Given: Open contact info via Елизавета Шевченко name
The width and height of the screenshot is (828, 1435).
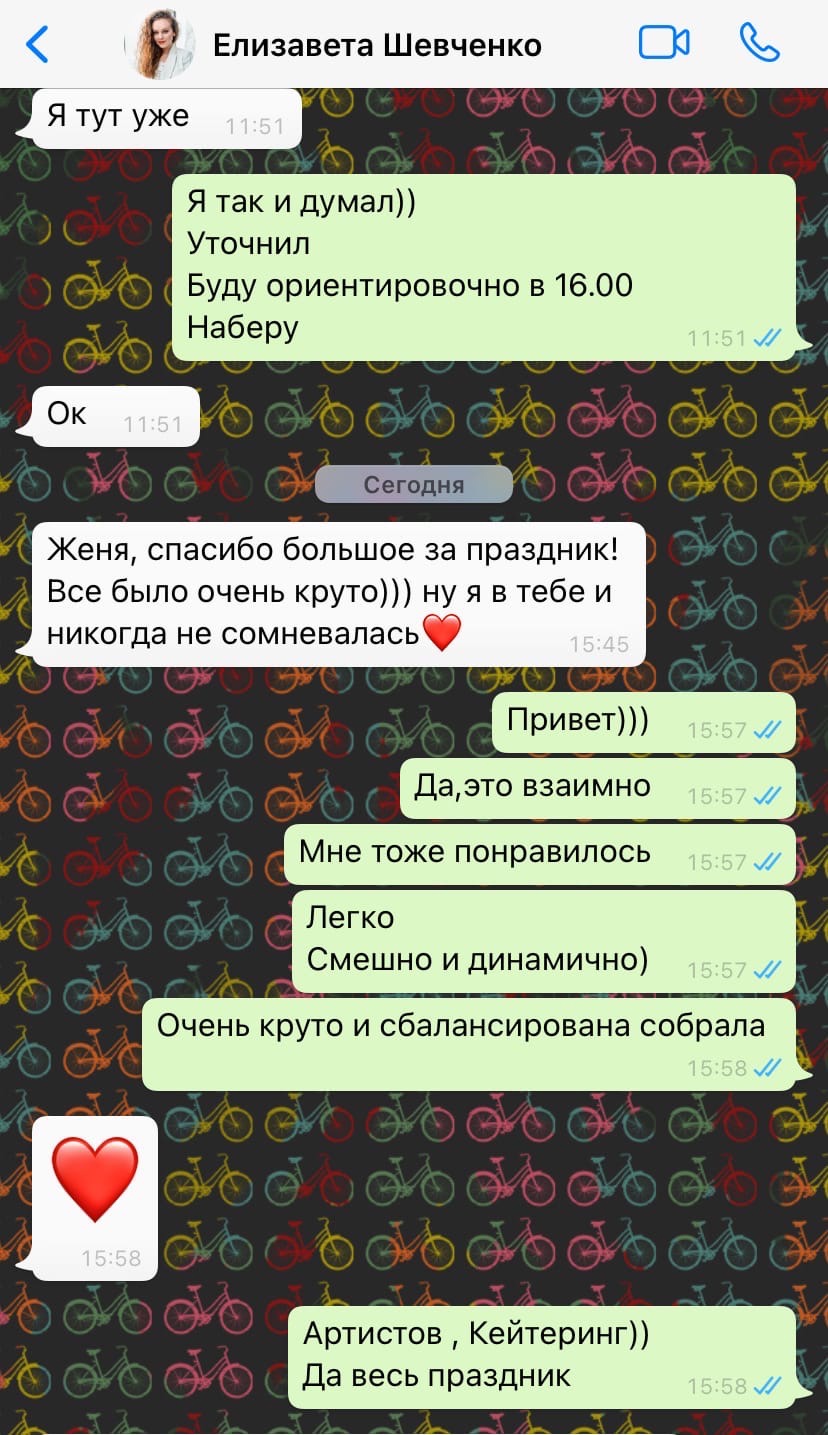Looking at the screenshot, I should (377, 45).
